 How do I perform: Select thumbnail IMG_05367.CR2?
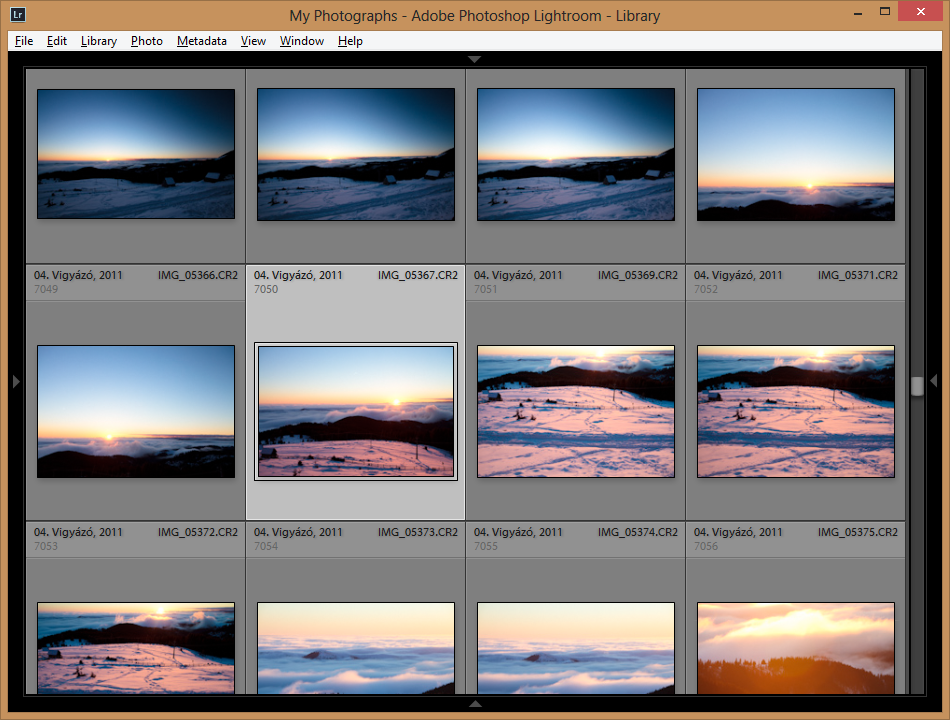coord(356,154)
